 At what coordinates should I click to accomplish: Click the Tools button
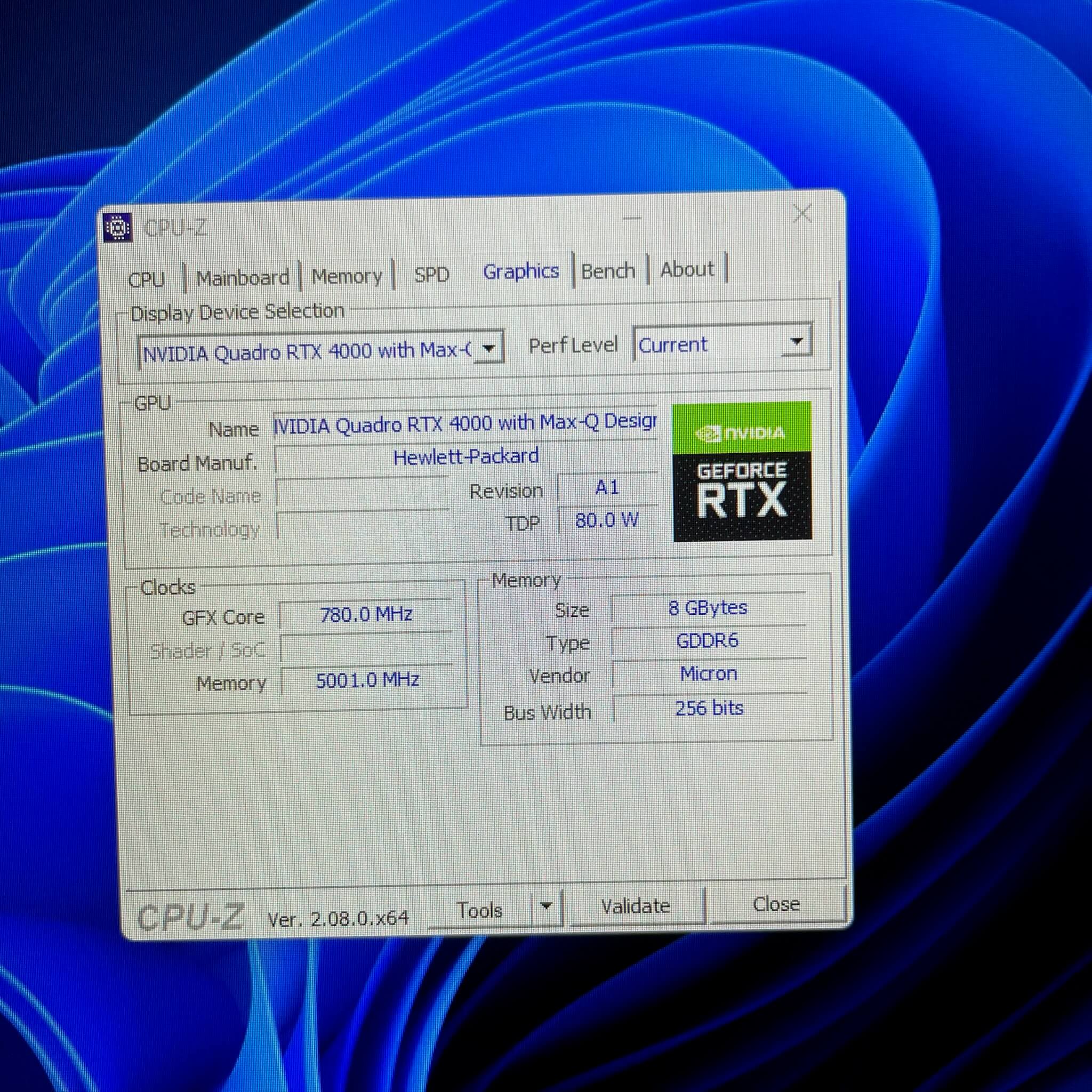click(x=480, y=910)
